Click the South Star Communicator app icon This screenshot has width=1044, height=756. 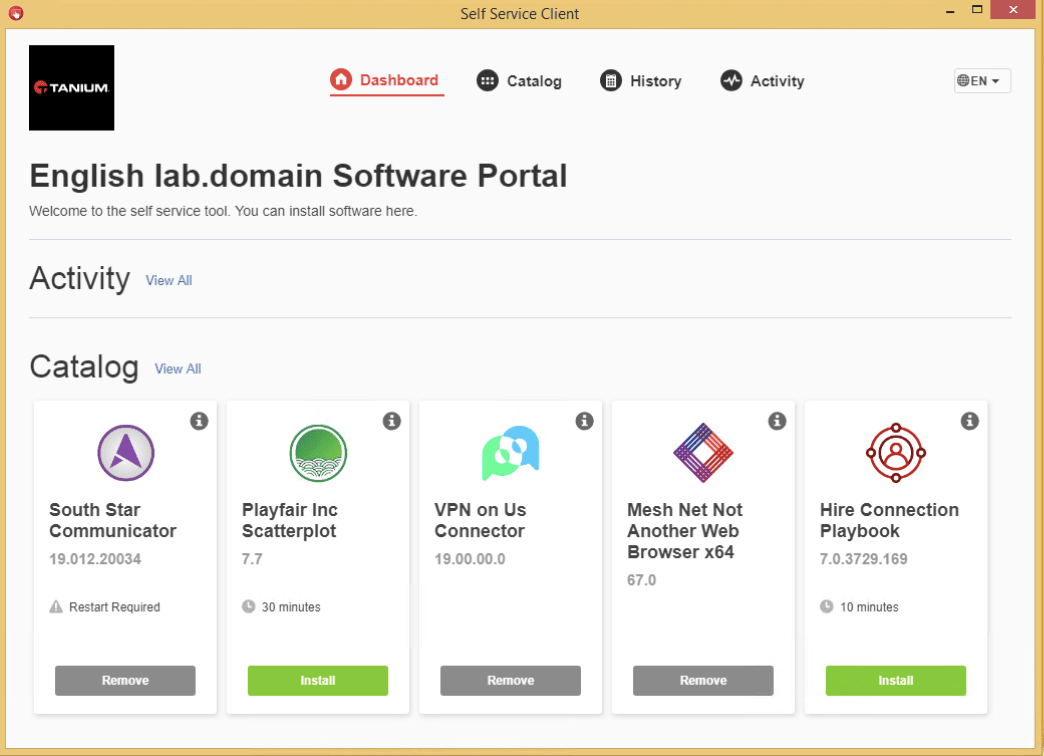pos(124,452)
